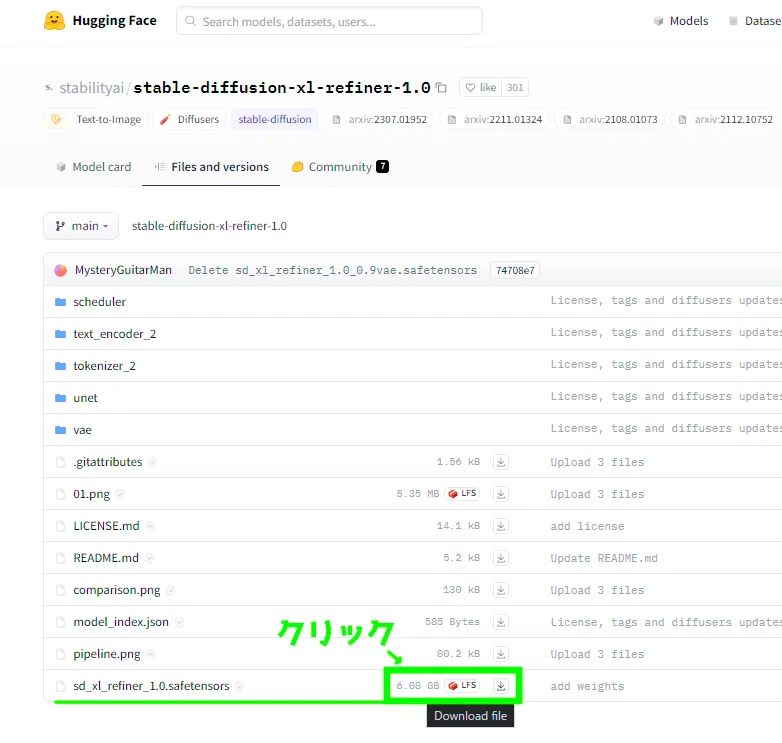Click the safety check icon beside 01.png
Image resolution: width=782 pixels, height=743 pixels.
(x=120, y=494)
